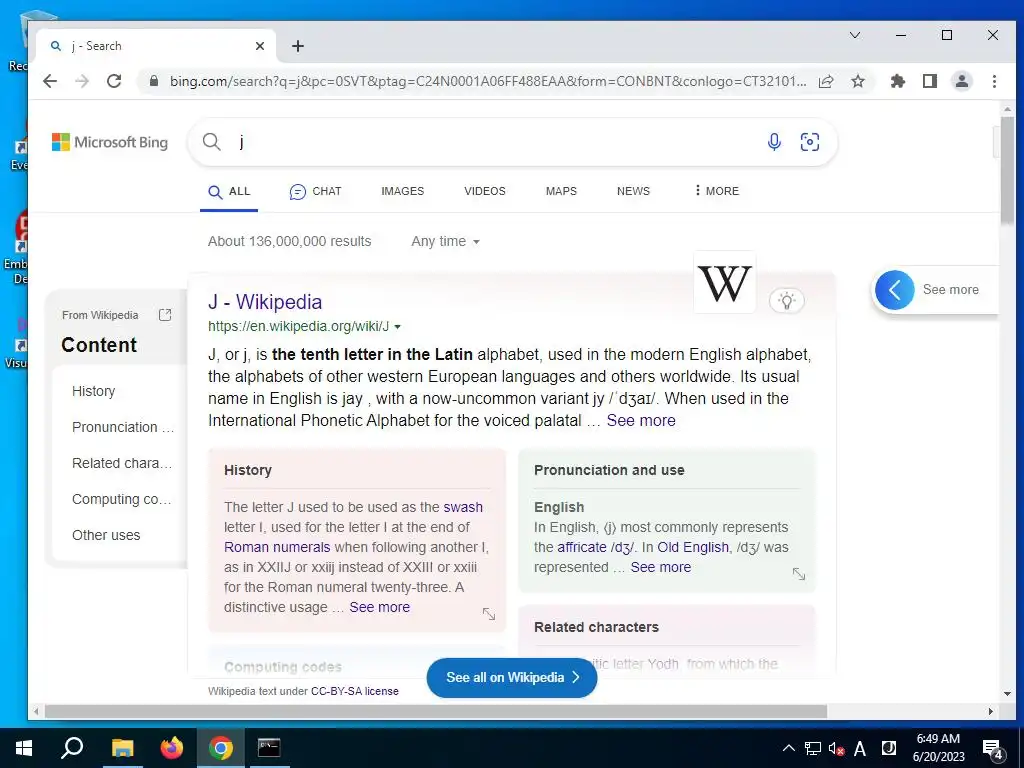
Task: Click See more in Pronunciation card
Action: click(660, 567)
